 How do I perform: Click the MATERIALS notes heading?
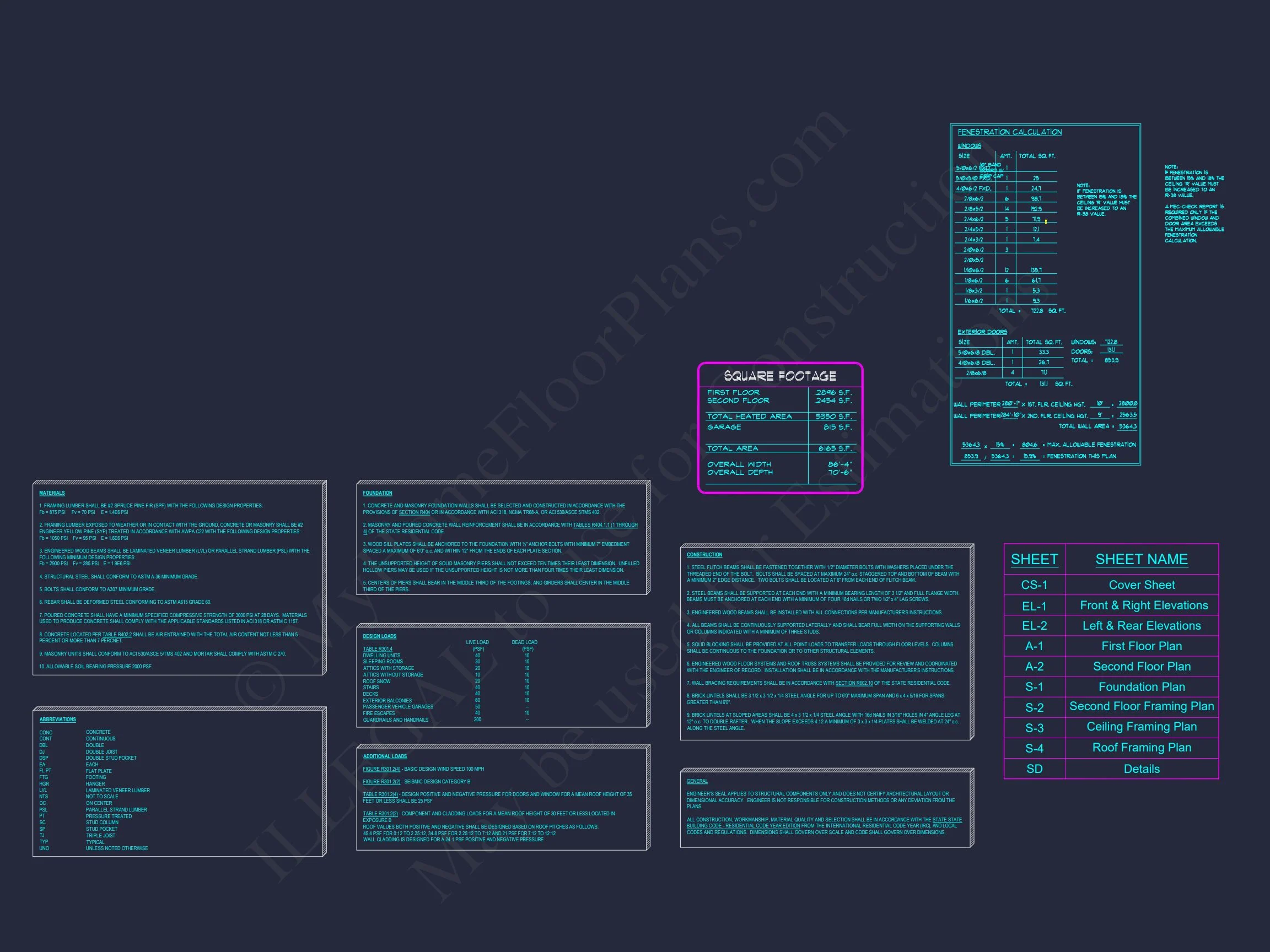[x=52, y=493]
